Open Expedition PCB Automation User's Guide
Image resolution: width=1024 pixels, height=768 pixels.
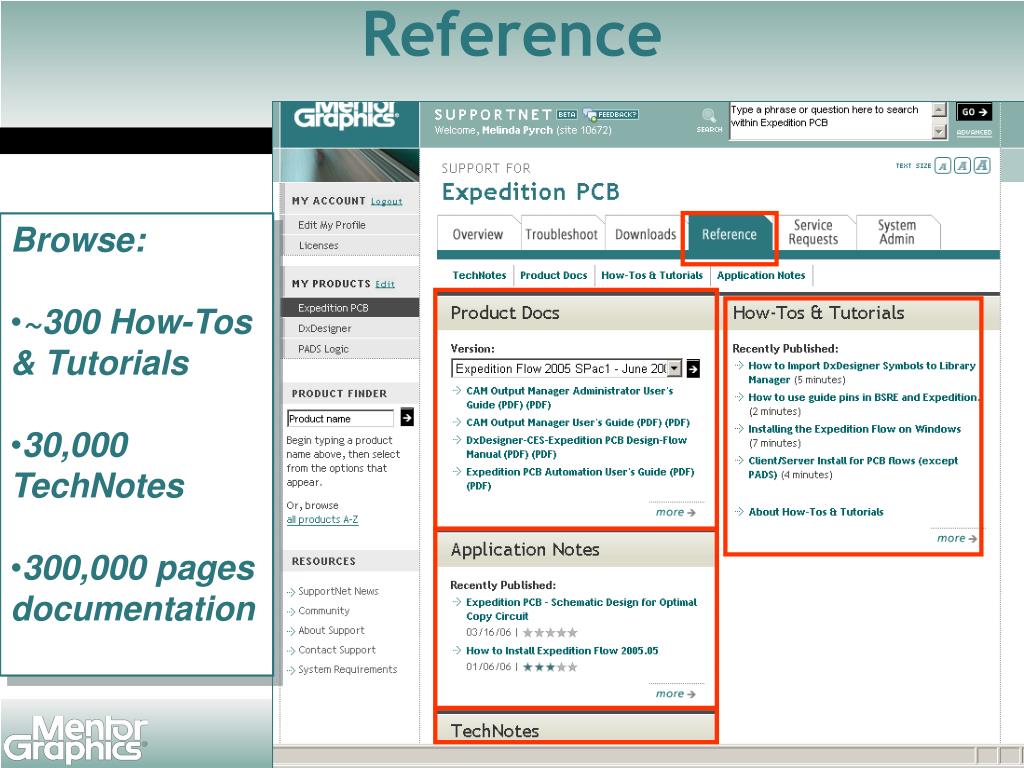[x=580, y=478]
